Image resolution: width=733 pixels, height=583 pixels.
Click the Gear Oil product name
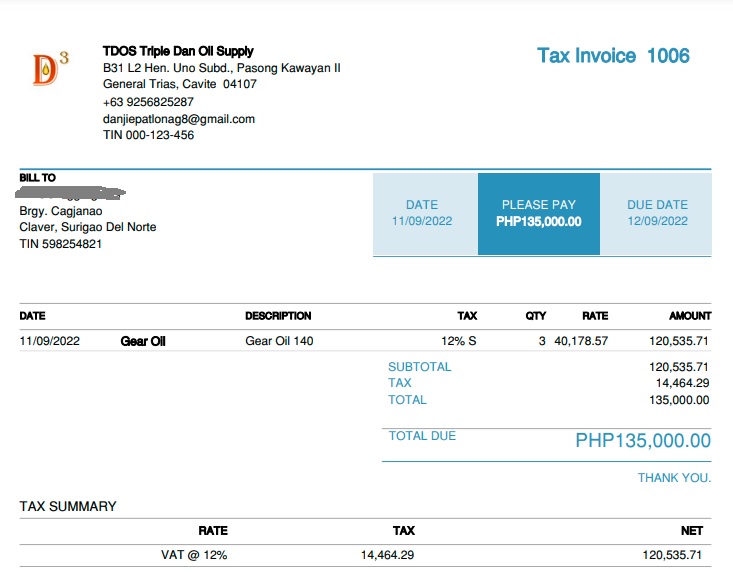[143, 342]
